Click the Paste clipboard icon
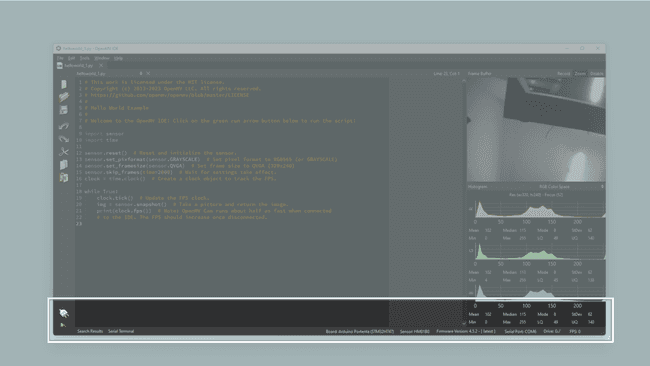The height and width of the screenshot is (366, 650). coord(64,177)
